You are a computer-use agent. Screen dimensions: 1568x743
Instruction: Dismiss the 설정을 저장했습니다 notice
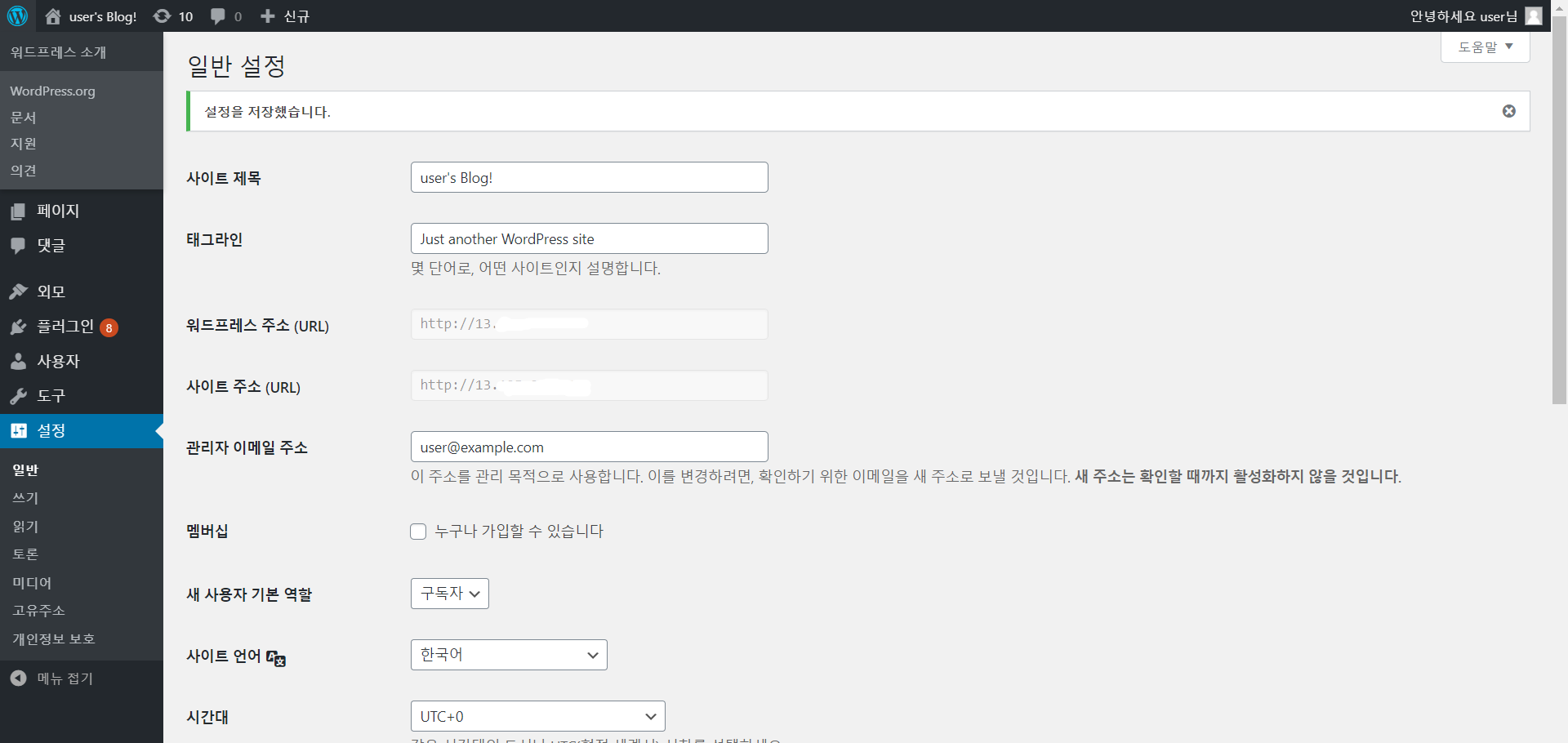(1509, 111)
